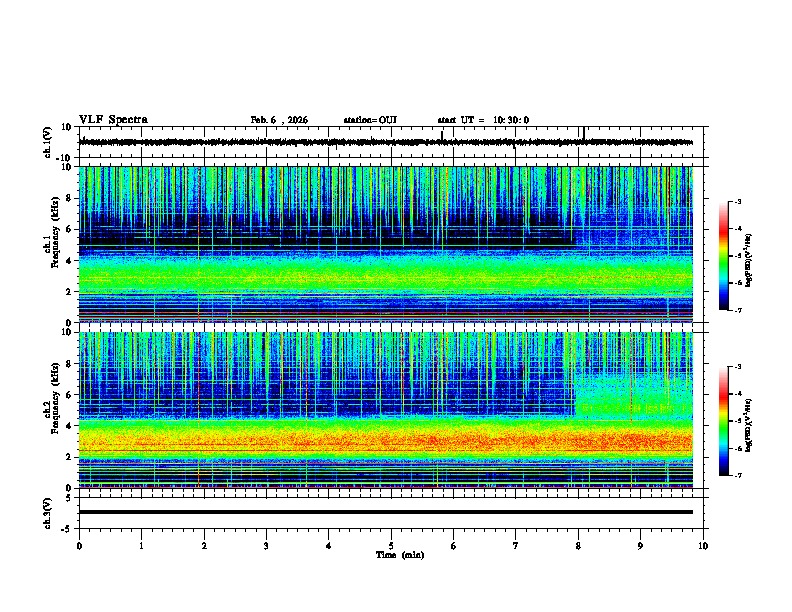Image resolution: width=792 pixels, height=612 pixels.
Task: Click the "6" tick on the Time axis
Action: (x=454, y=546)
